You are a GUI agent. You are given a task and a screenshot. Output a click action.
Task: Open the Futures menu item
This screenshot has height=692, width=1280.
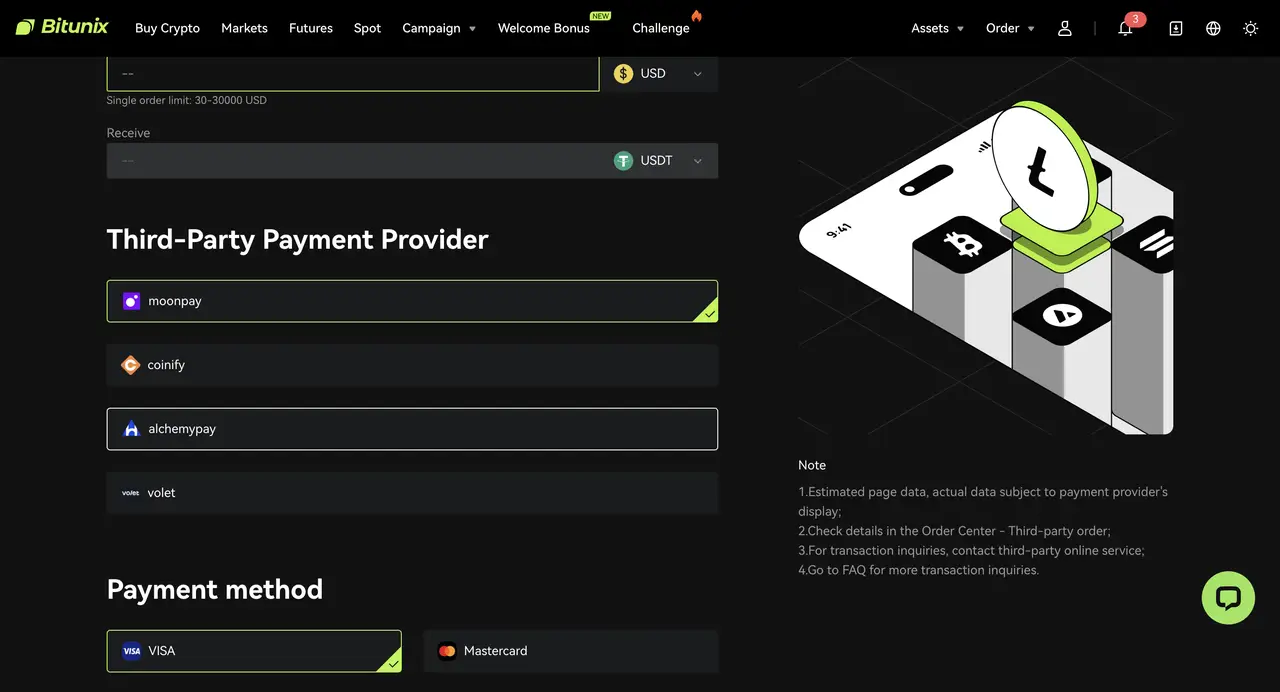310,28
